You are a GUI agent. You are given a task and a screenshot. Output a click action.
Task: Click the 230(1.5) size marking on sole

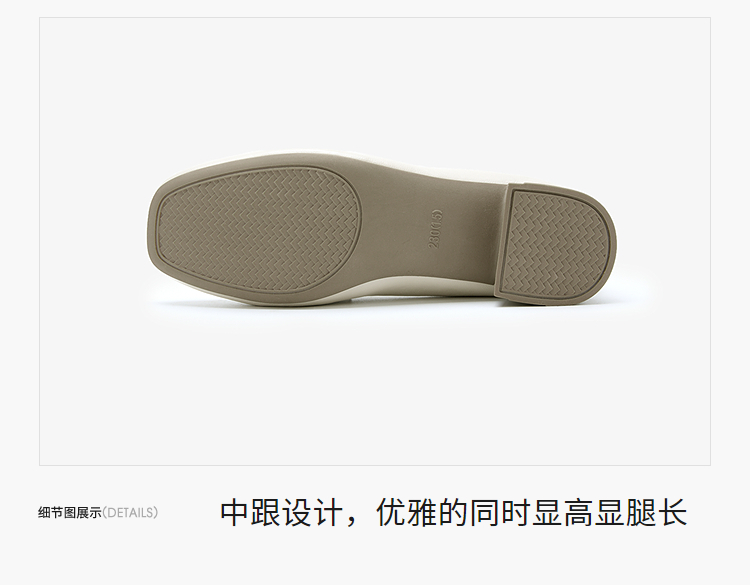pos(436,229)
